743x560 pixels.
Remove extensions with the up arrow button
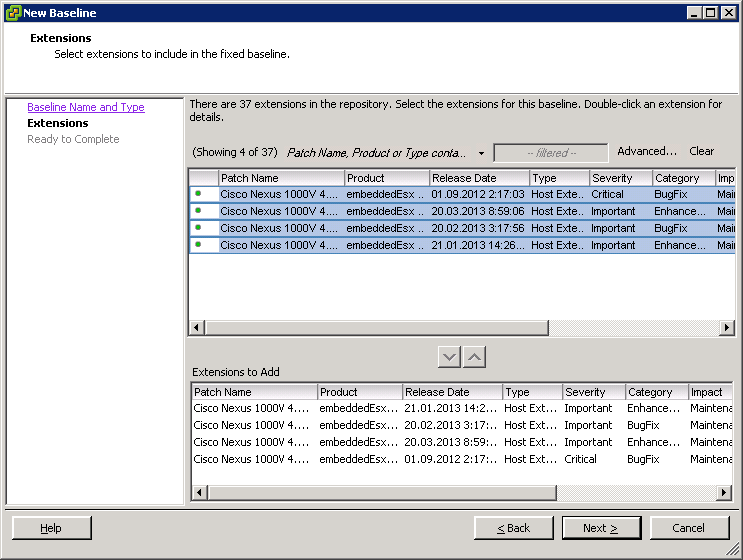474,357
